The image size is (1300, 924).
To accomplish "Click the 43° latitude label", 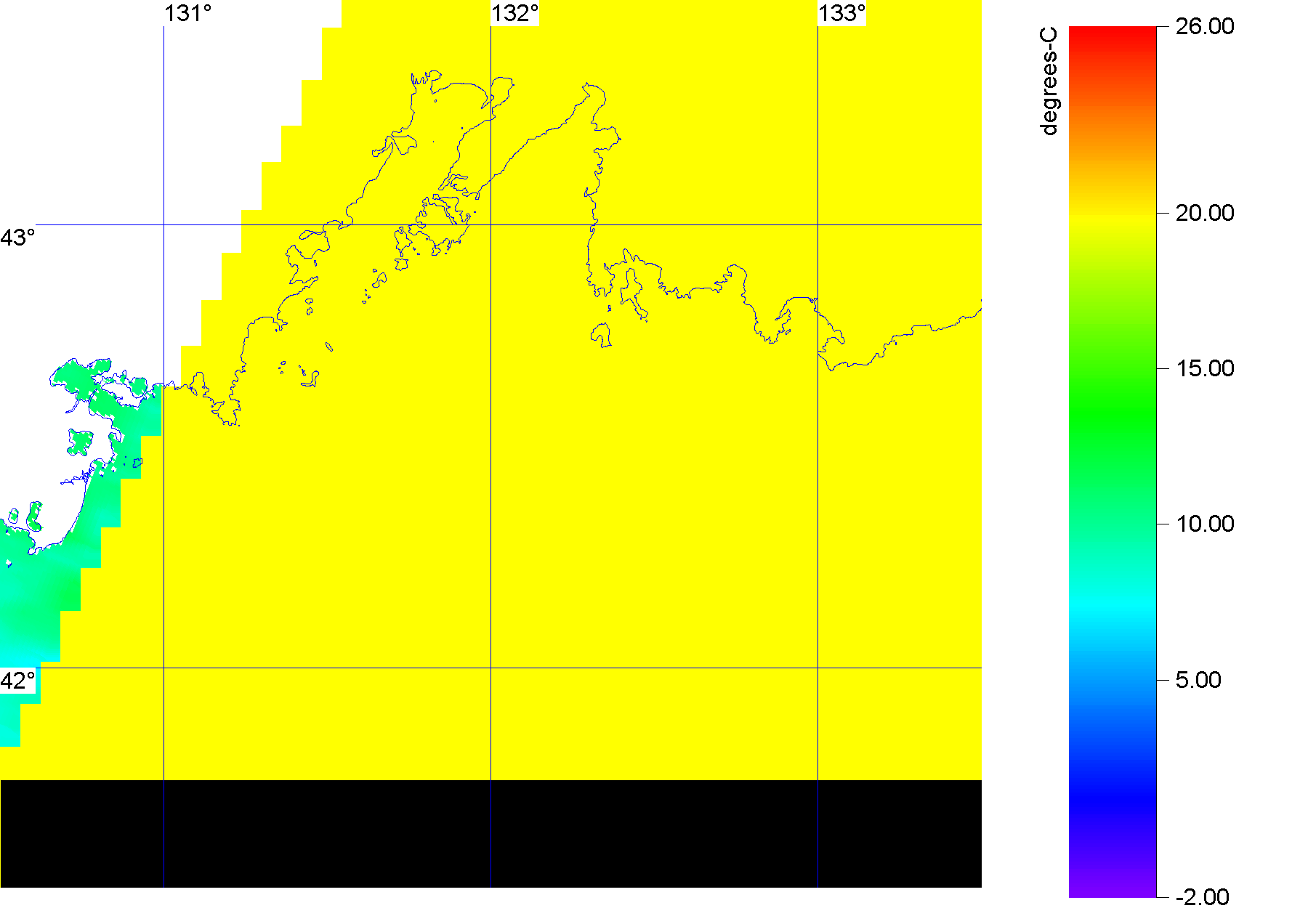I will [17, 238].
